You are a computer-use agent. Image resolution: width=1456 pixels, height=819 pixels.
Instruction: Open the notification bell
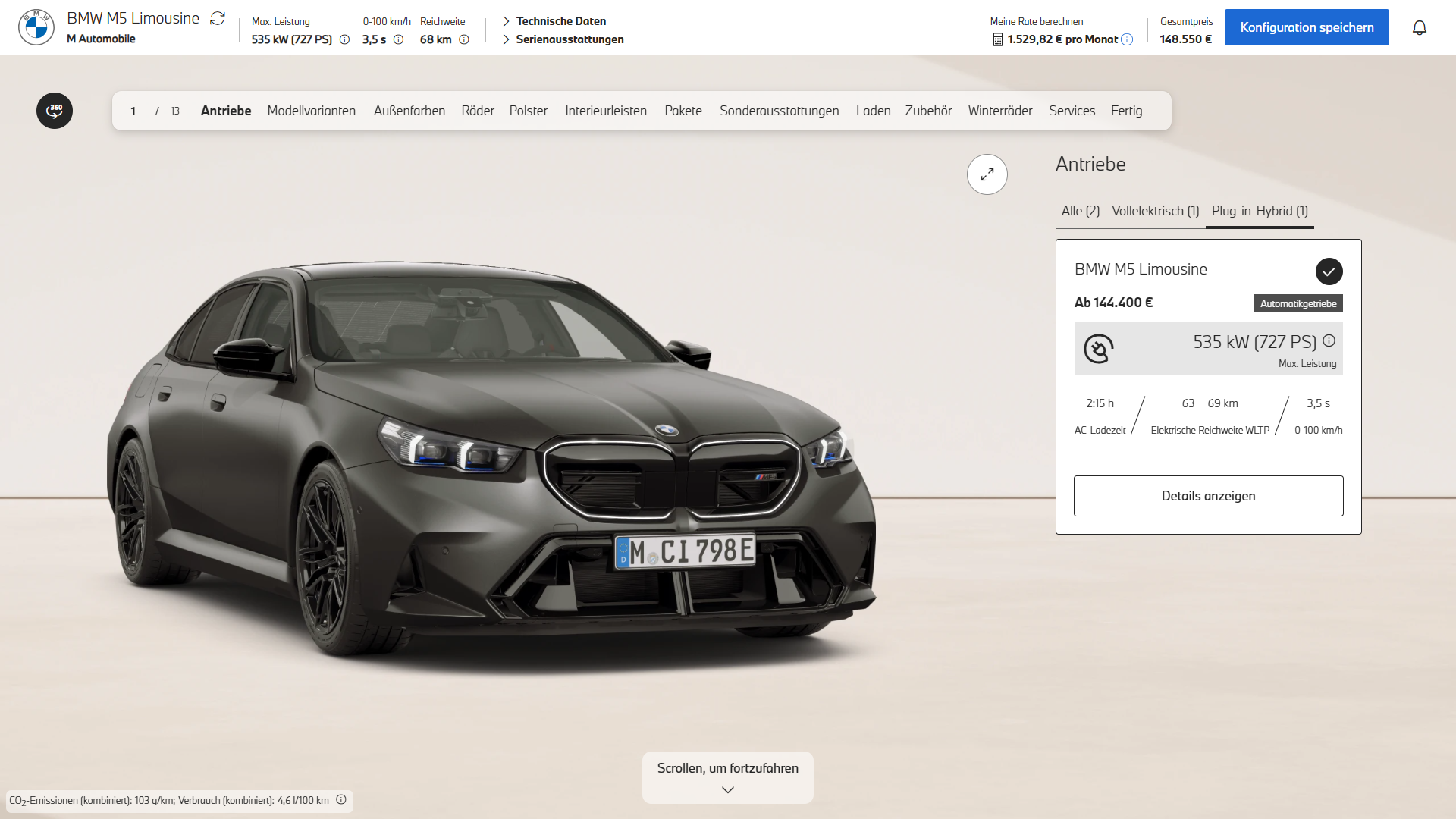coord(1419,28)
